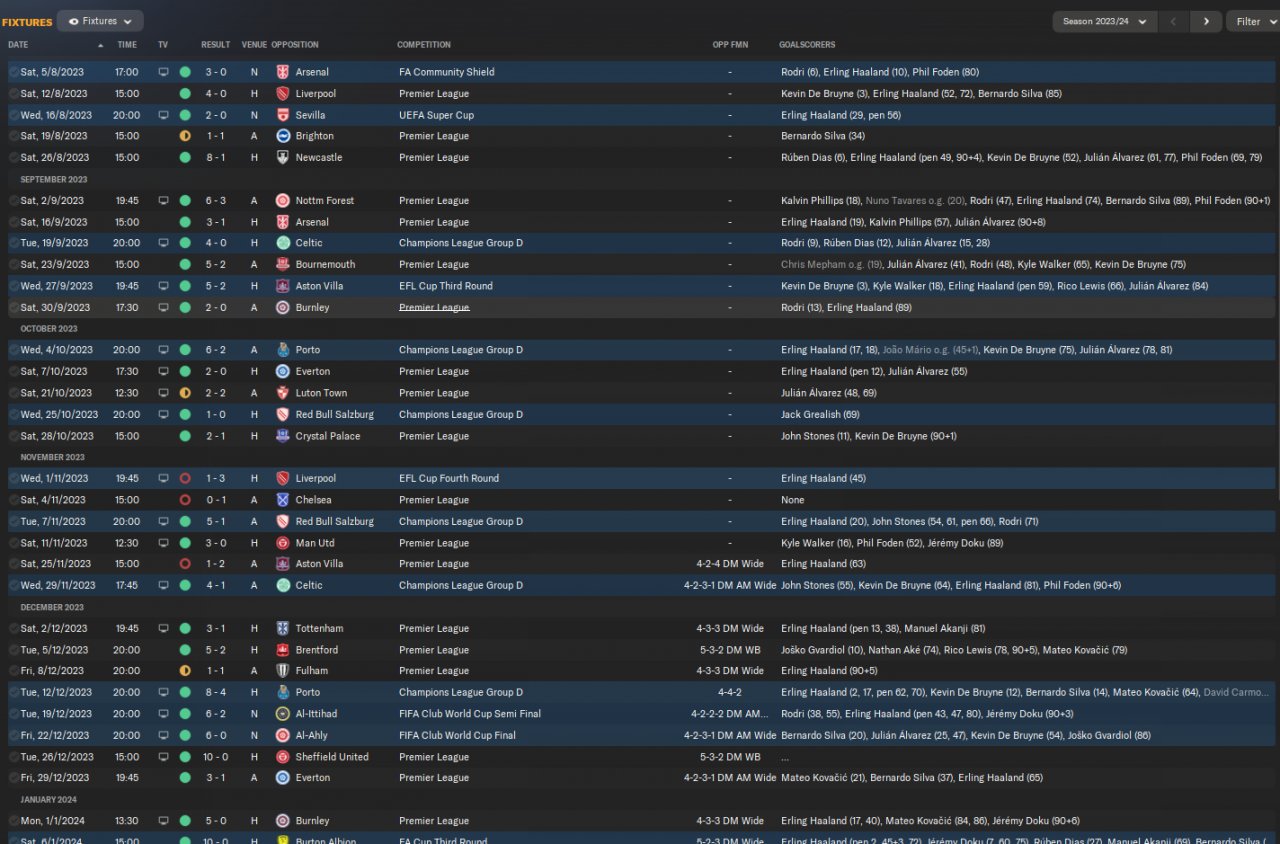Click UEFA Super Cup competition
Viewport: 1280px width, 844px height.
pos(437,115)
